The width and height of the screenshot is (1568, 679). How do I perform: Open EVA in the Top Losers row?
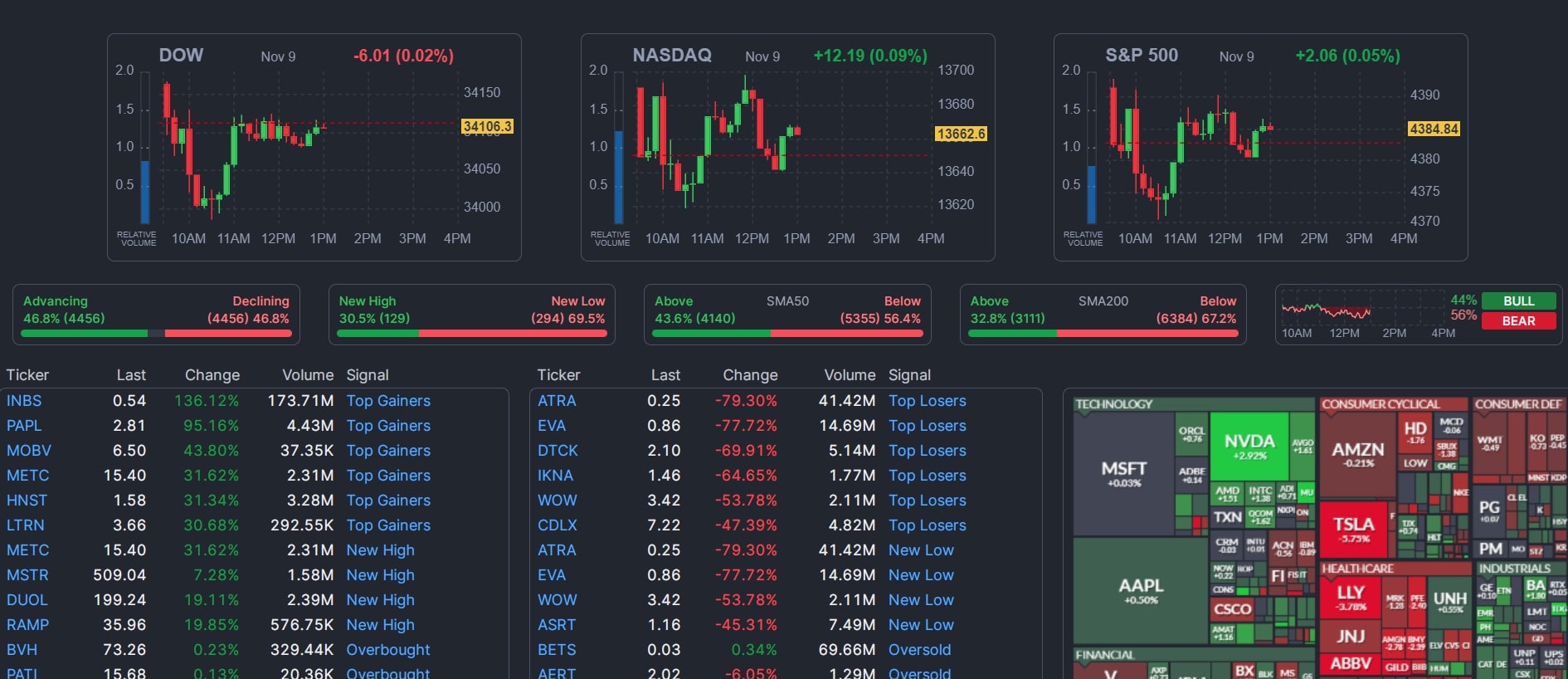(552, 426)
